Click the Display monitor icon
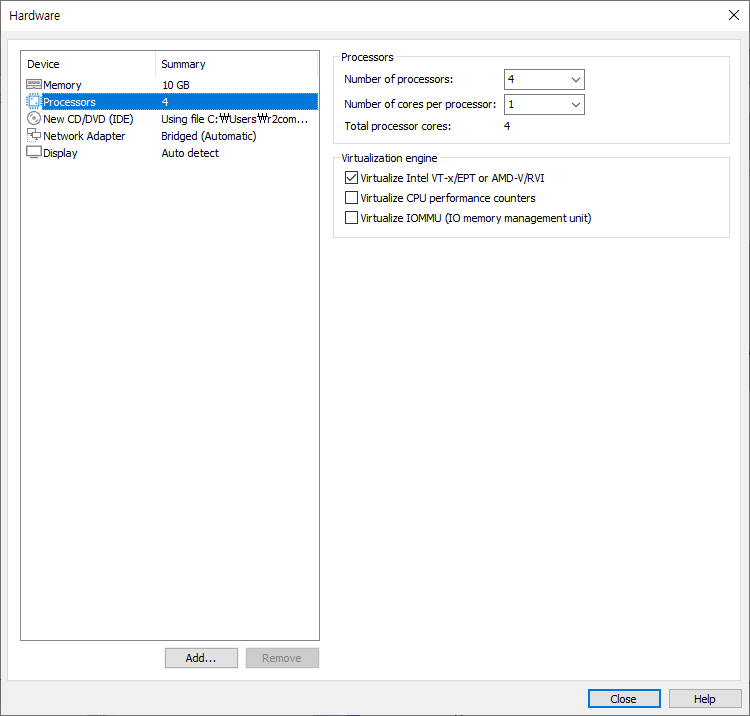750x716 pixels. click(33, 153)
